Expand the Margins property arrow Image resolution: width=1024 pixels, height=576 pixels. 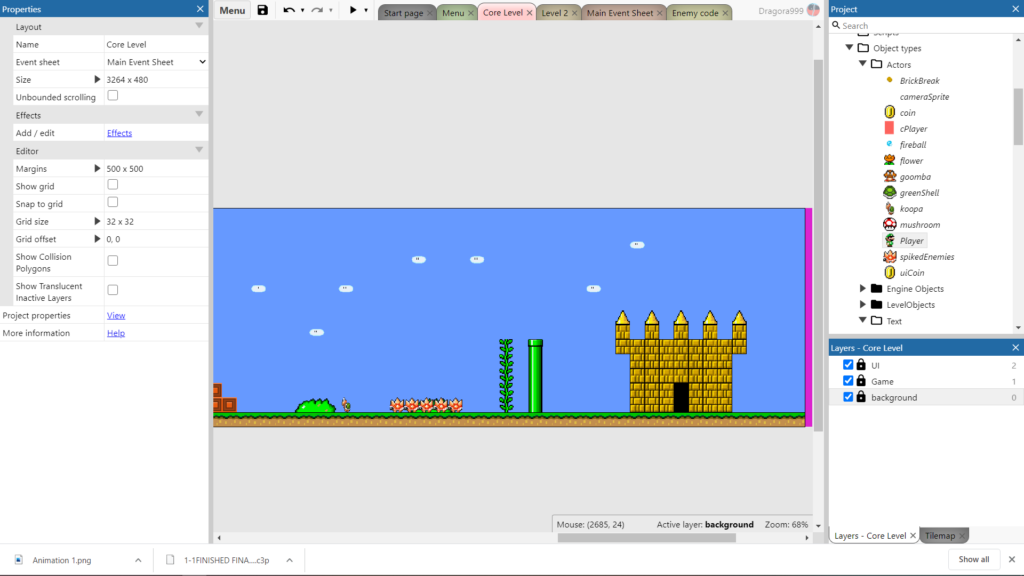pyautogui.click(x=97, y=168)
